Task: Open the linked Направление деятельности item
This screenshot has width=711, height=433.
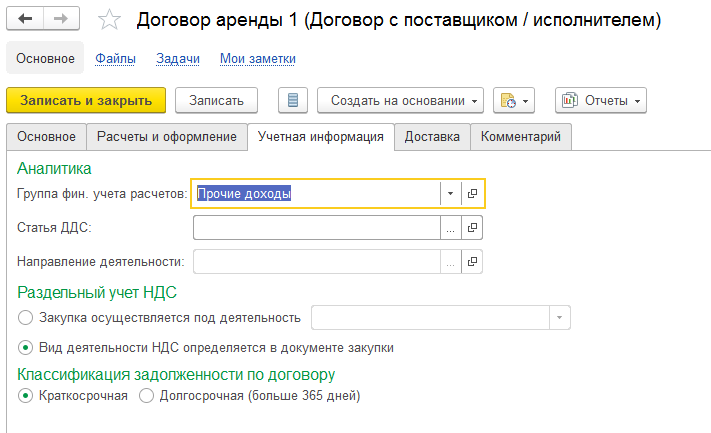Action: click(x=472, y=262)
